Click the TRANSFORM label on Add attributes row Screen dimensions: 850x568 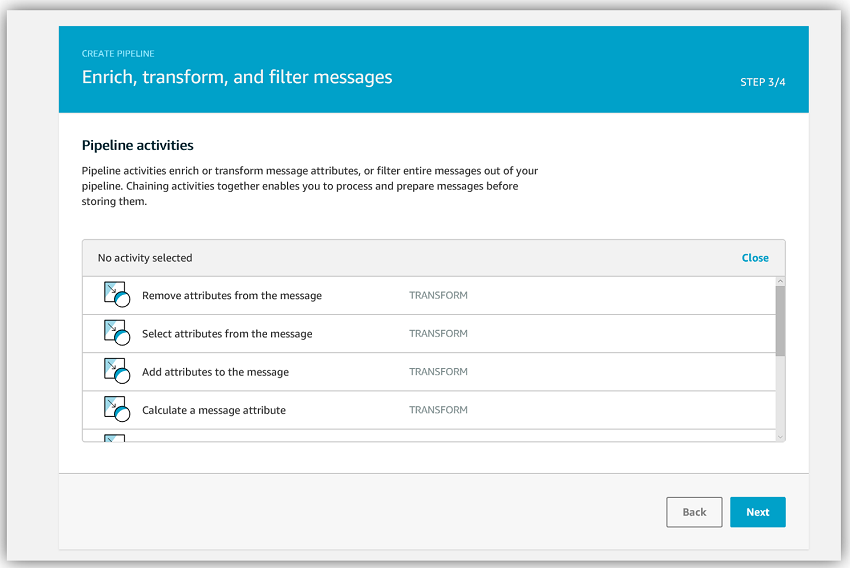pos(438,372)
